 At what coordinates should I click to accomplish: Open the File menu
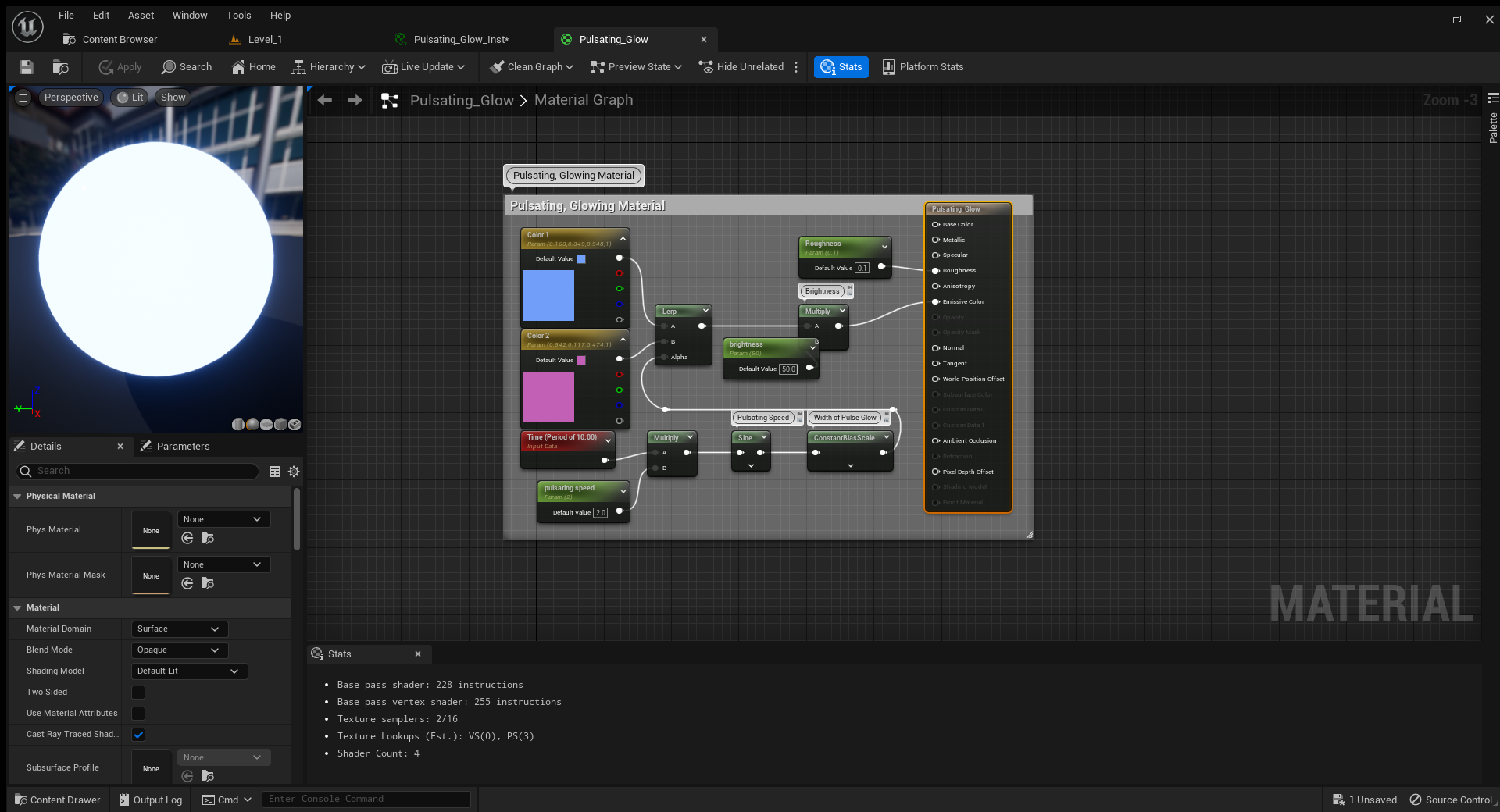click(x=66, y=15)
